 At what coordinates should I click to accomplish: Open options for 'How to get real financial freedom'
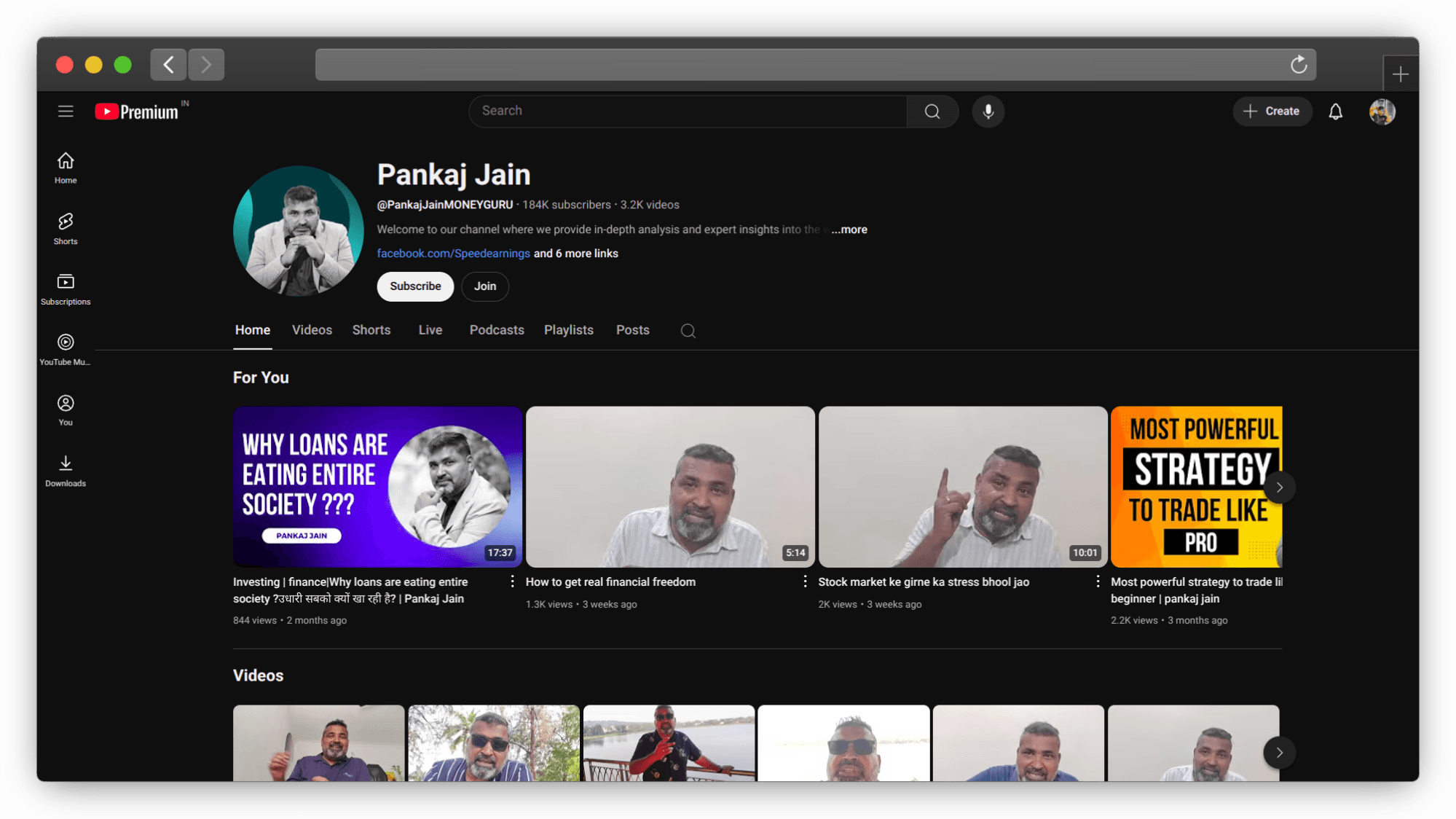(805, 581)
